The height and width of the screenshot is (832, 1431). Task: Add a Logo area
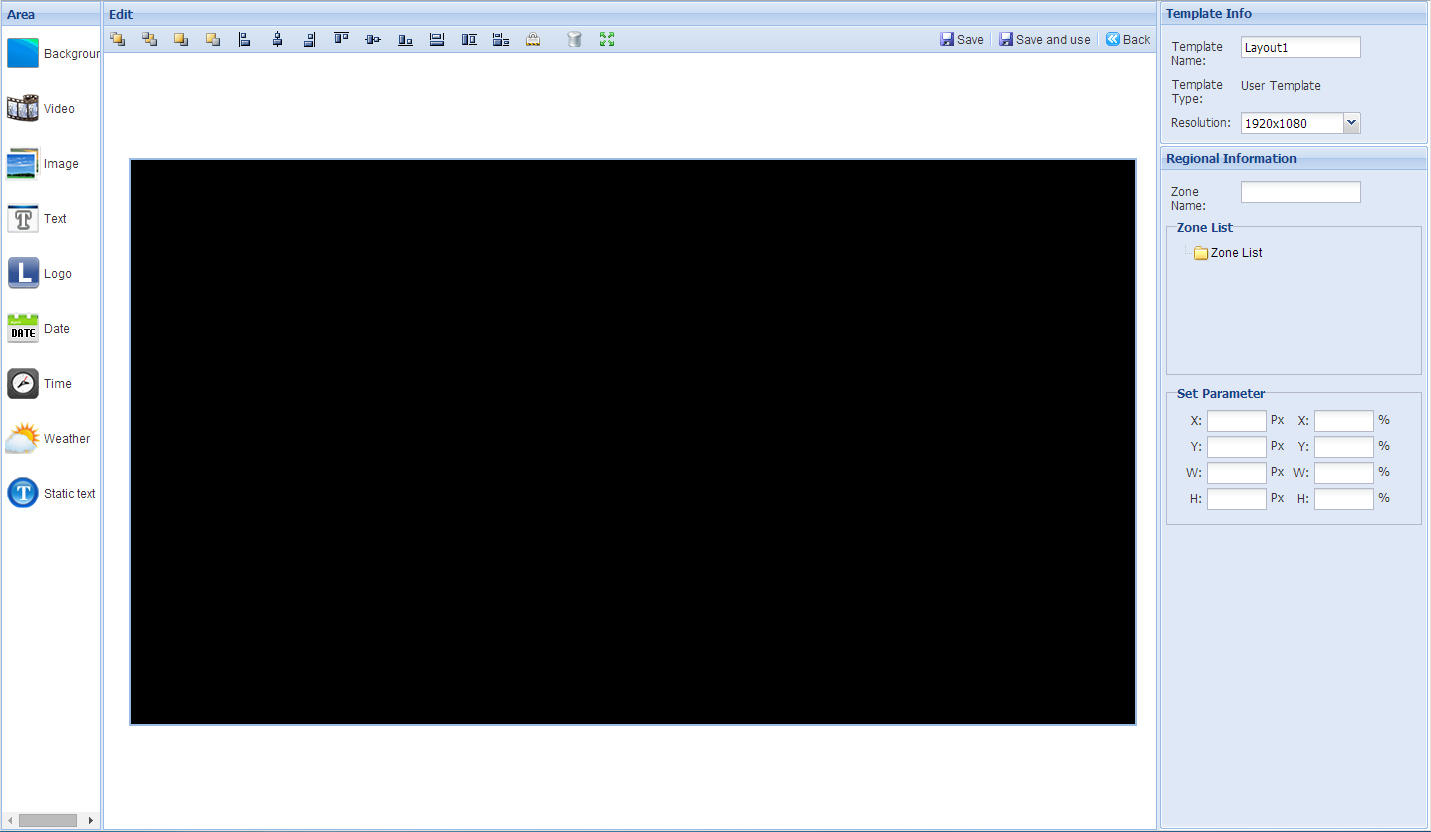(40, 274)
